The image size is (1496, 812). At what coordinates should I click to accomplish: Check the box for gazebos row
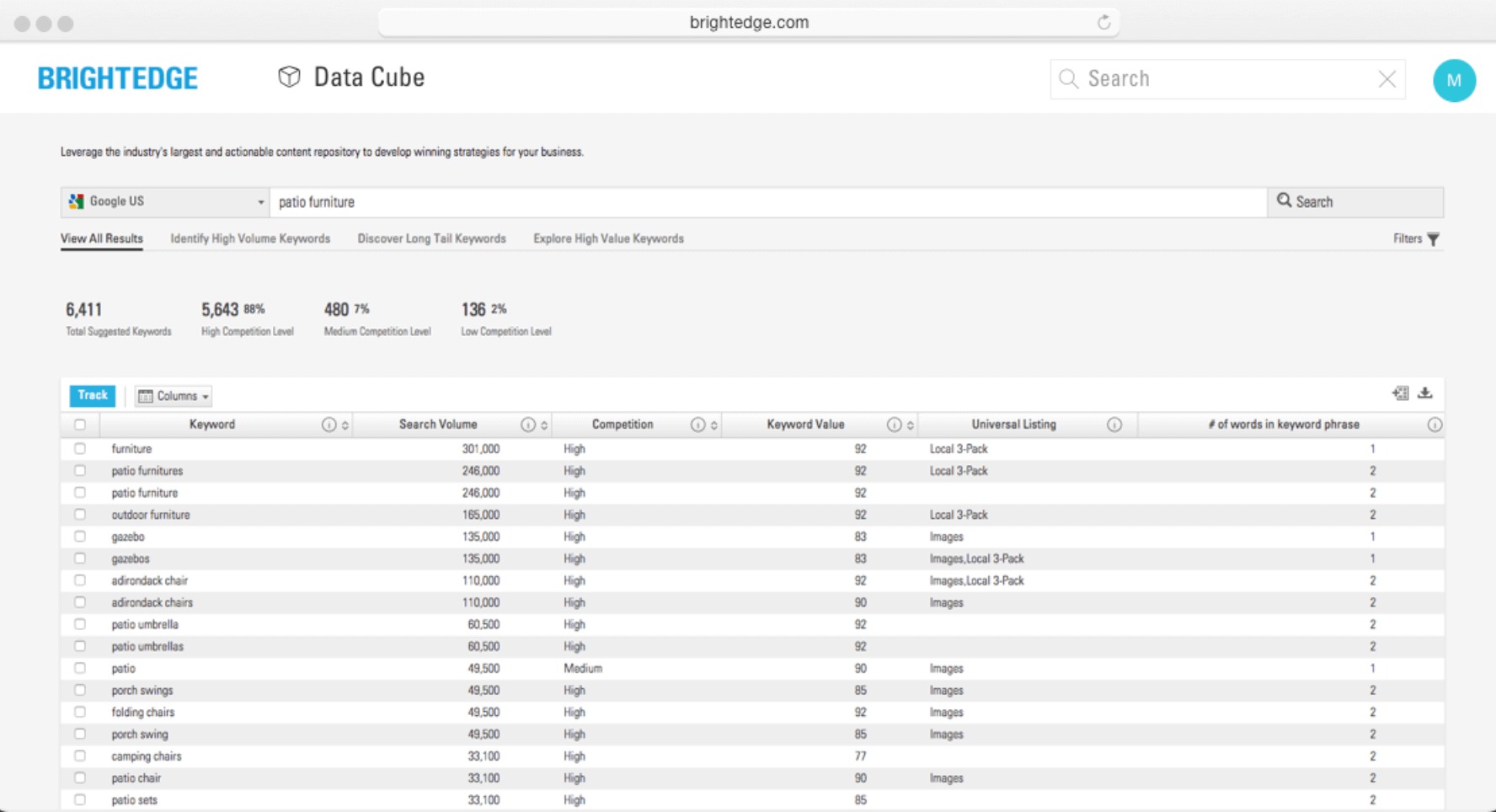pos(80,558)
